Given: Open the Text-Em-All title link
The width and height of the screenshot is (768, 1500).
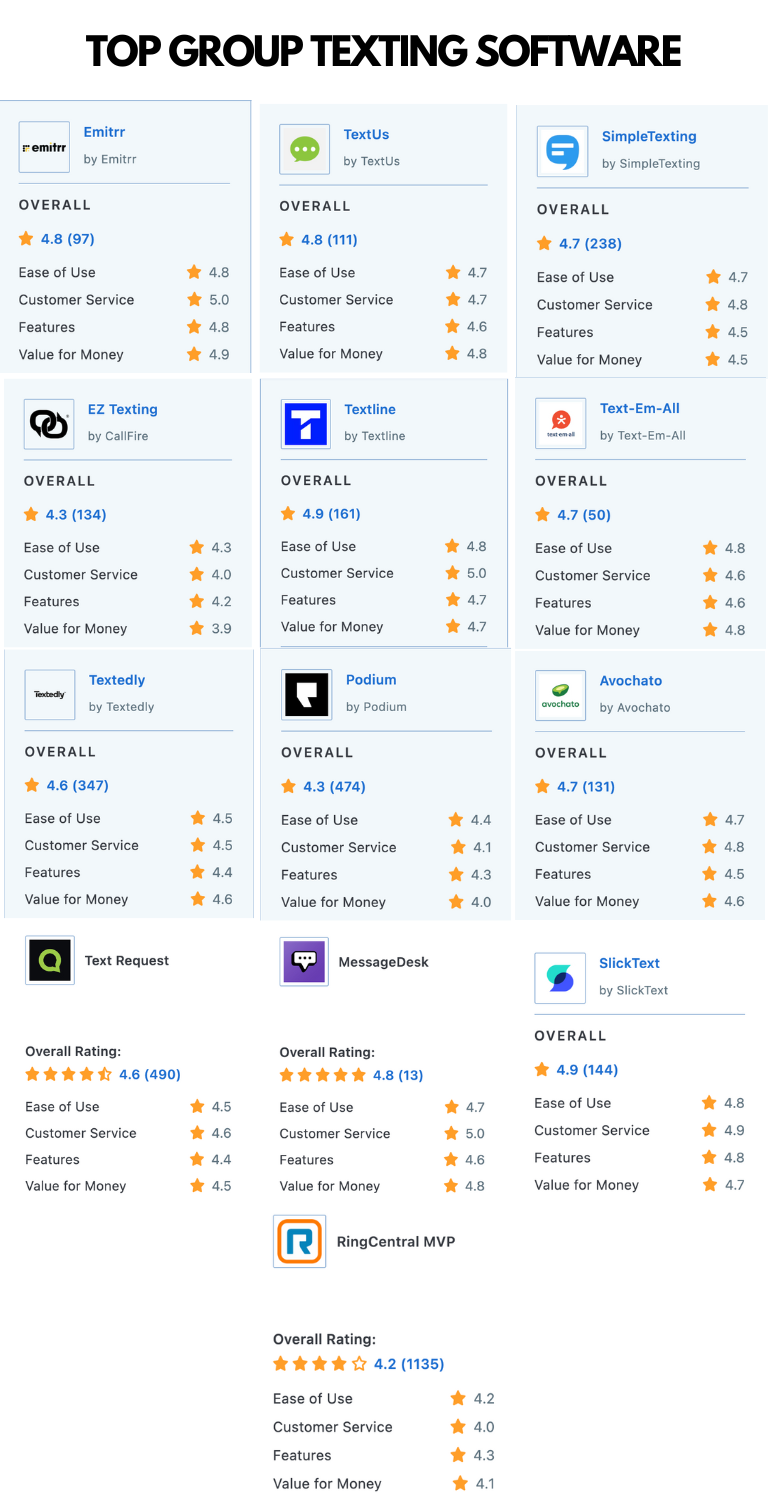Looking at the screenshot, I should [640, 408].
